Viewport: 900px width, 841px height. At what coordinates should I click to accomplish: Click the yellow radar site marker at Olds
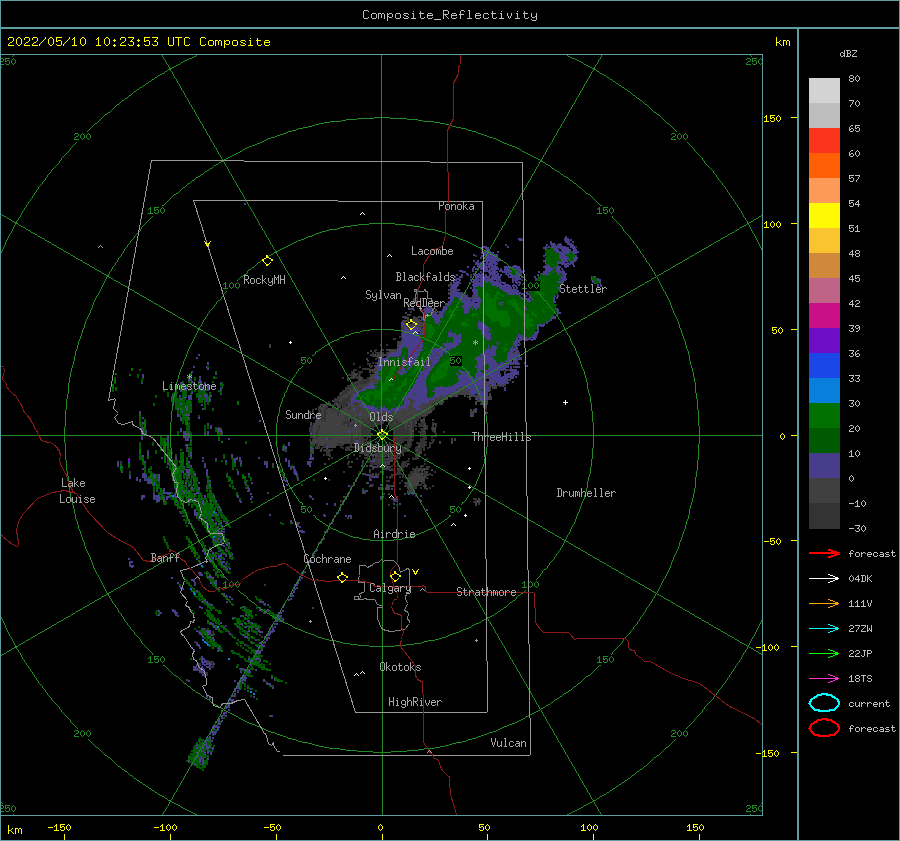coord(382,435)
